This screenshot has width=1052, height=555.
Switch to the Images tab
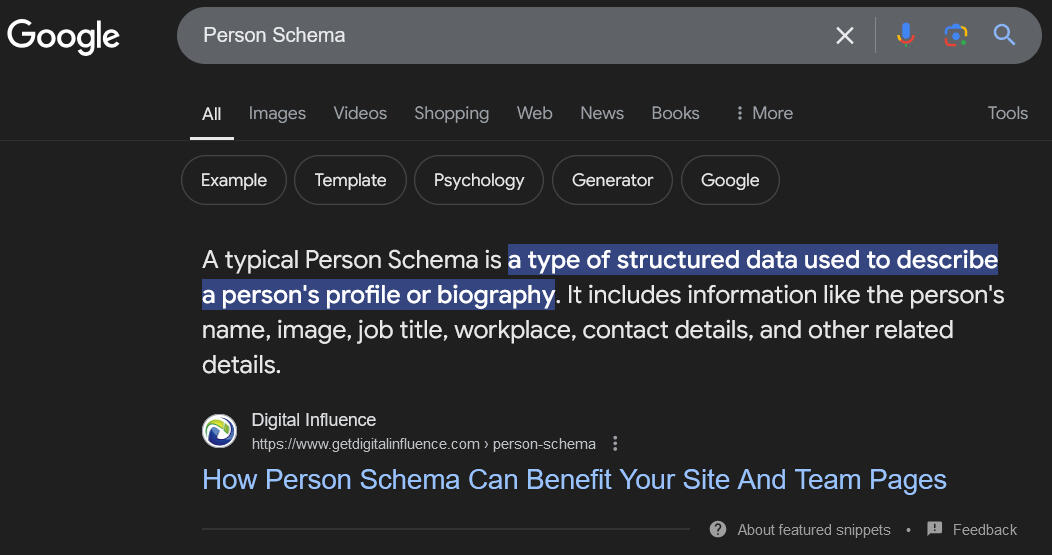click(x=277, y=113)
